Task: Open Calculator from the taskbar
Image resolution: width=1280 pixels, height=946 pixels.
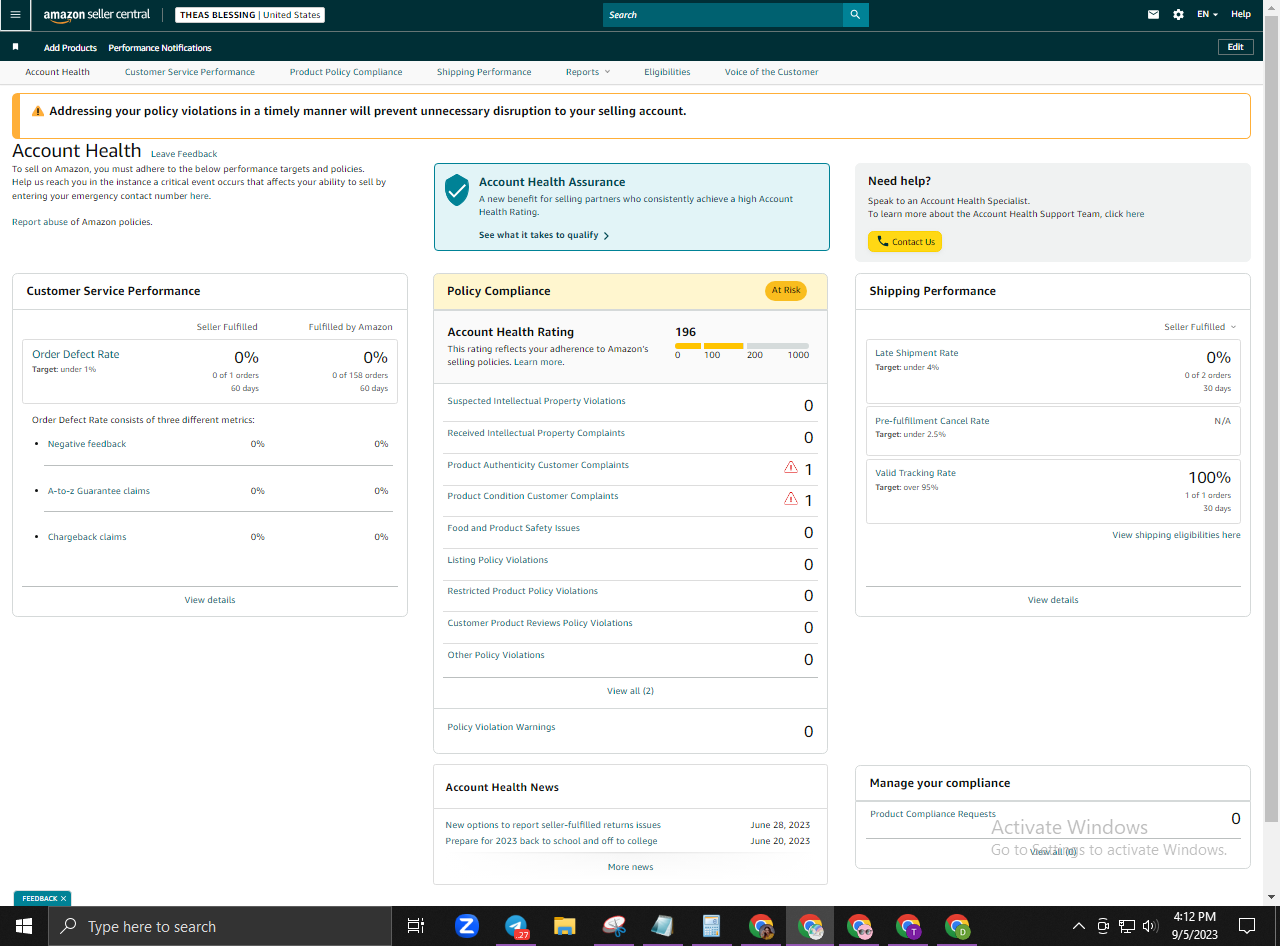Action: [712, 926]
